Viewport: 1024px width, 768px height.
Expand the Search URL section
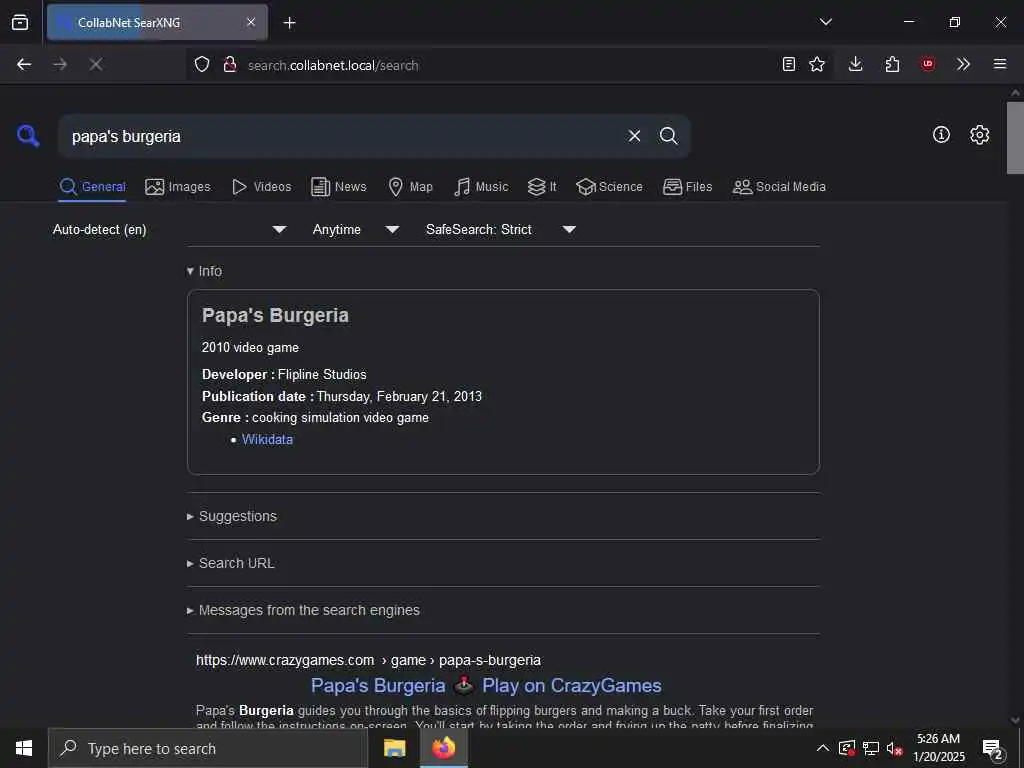(x=231, y=563)
